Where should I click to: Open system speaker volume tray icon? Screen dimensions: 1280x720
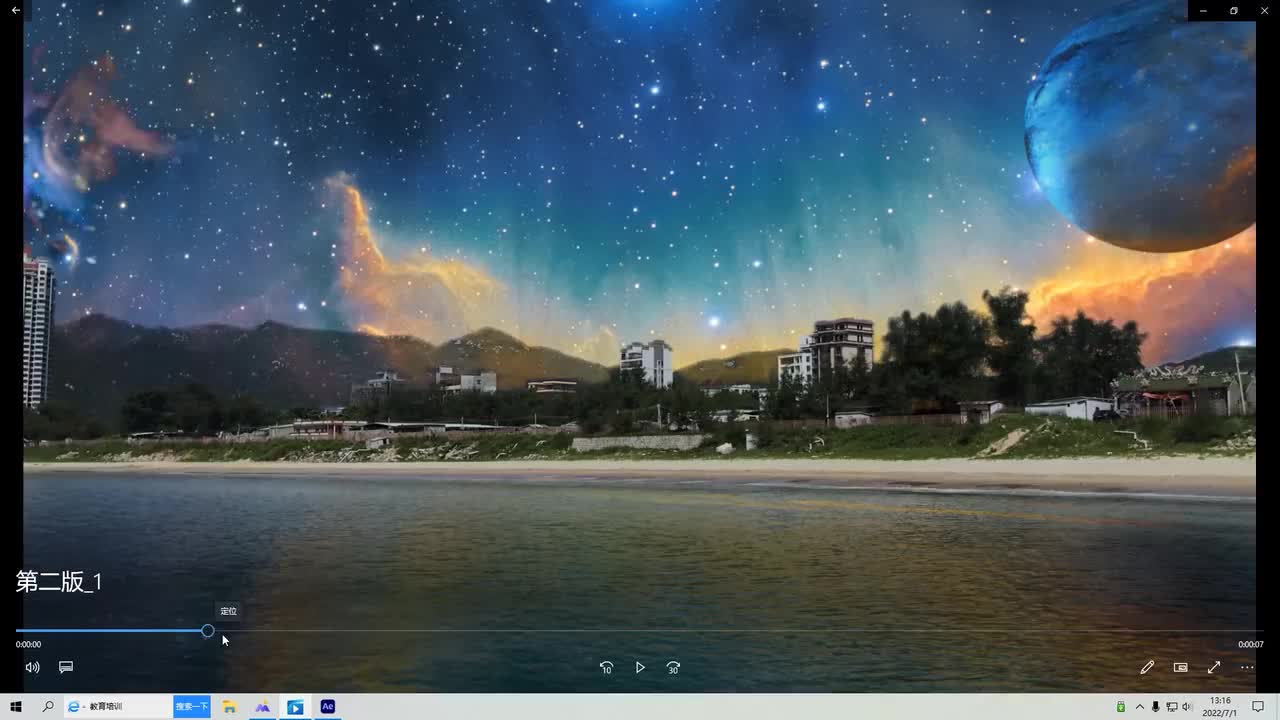pos(1187,707)
